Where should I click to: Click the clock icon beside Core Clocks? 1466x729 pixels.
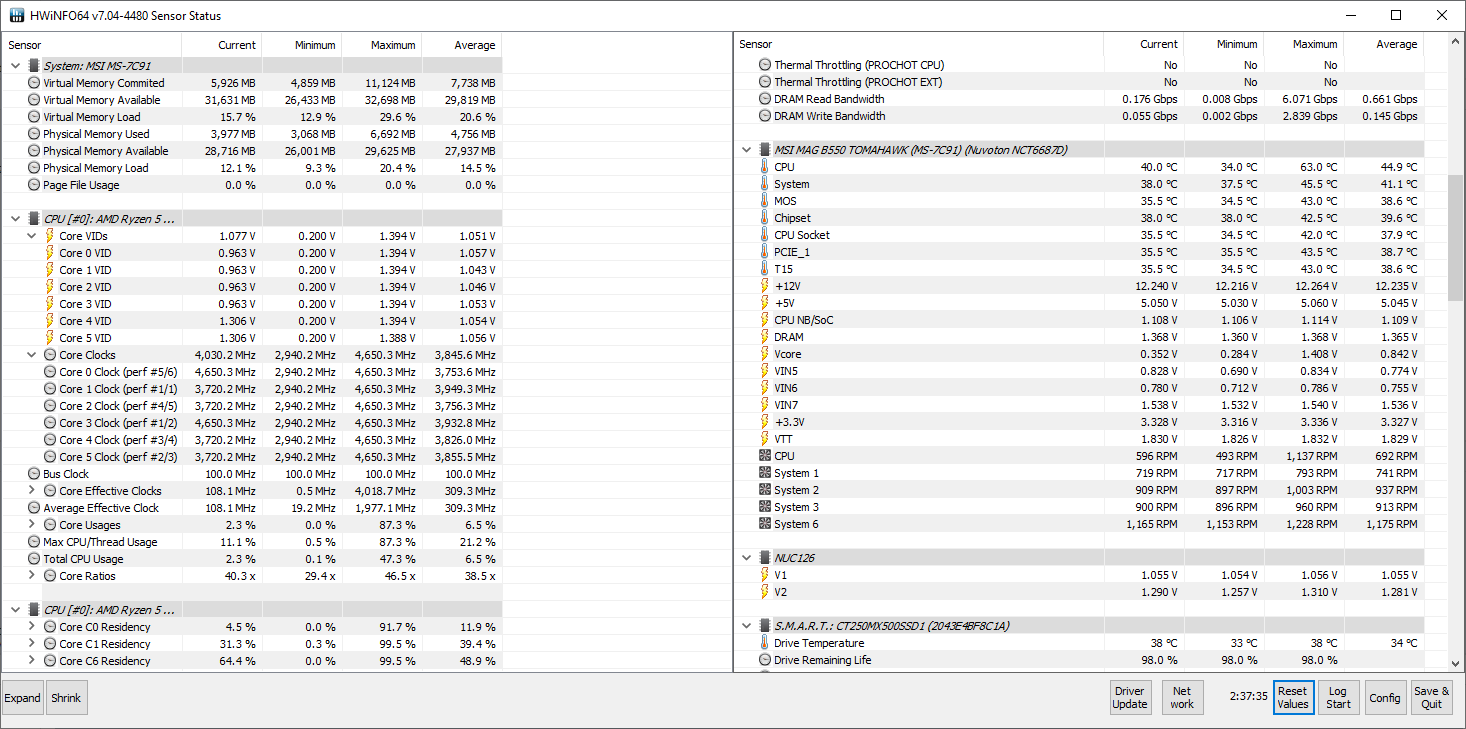click(x=50, y=355)
